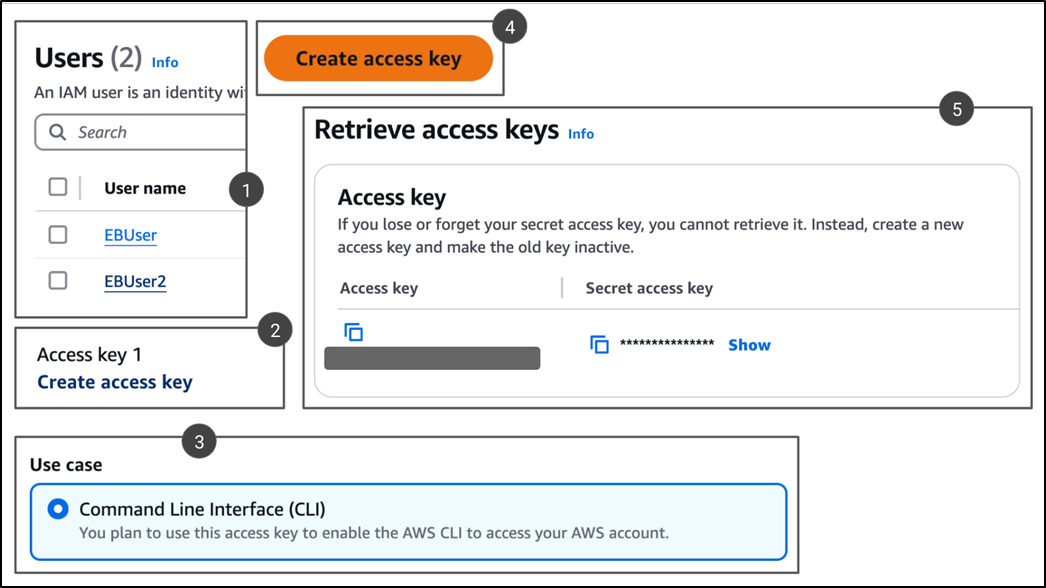Show the hidden secret access key
This screenshot has width=1046, height=588.
pos(749,345)
